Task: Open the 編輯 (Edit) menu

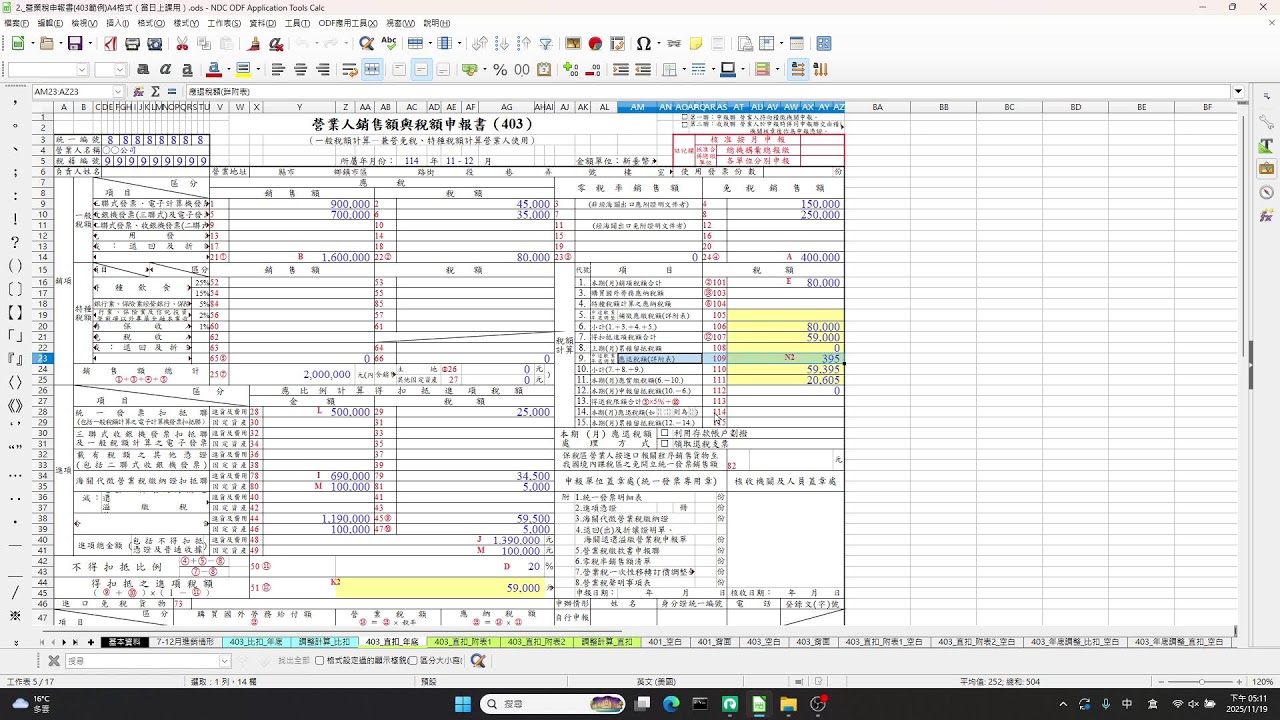Action: click(49, 23)
